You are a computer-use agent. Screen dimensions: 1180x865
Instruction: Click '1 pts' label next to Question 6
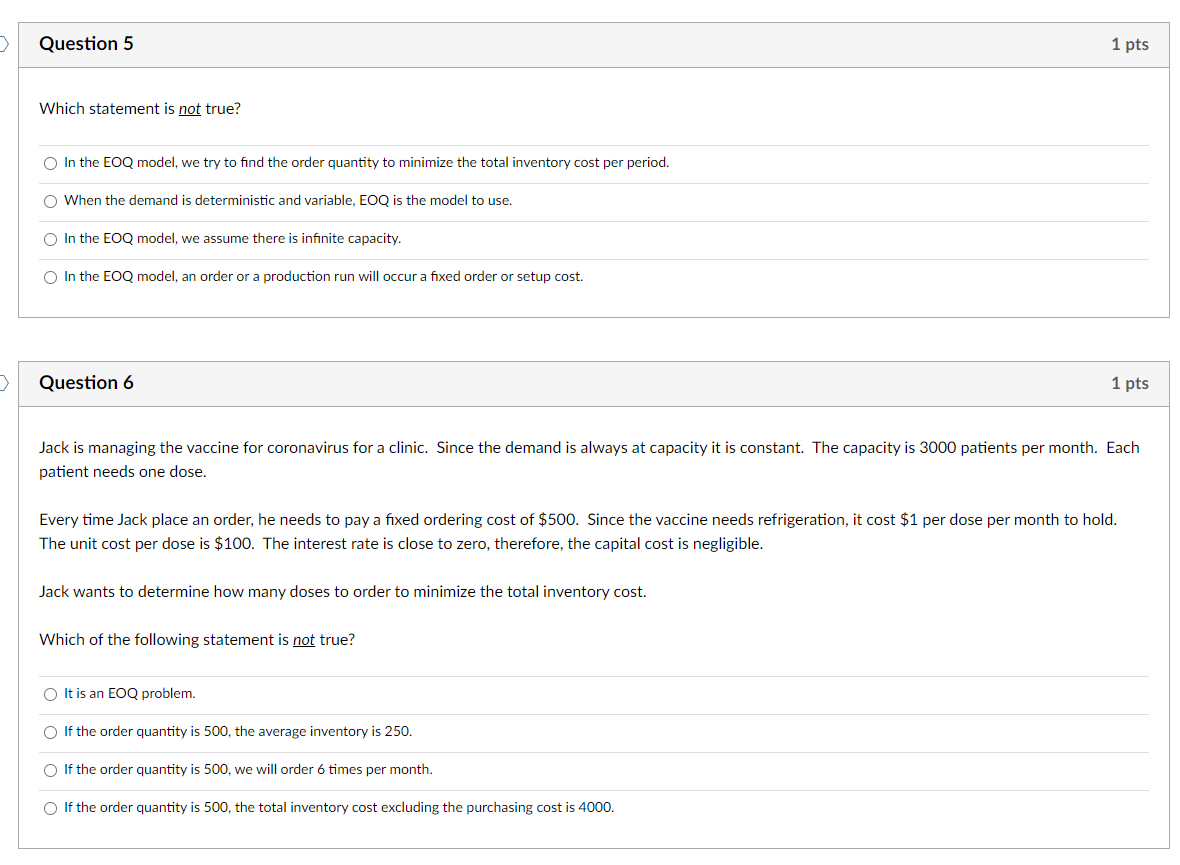1129,383
